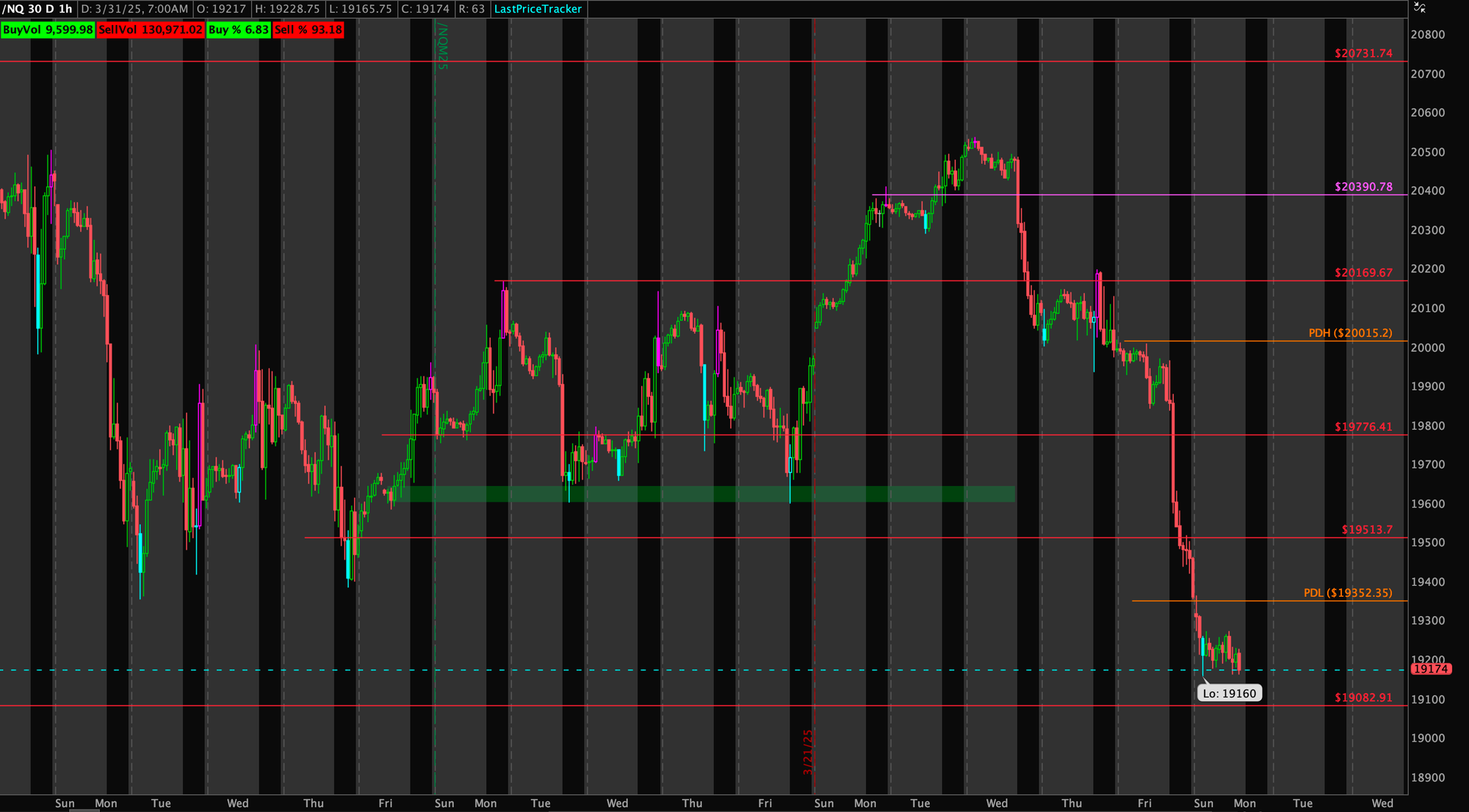Select the $19513.7 price level label
This screenshot has width=1469, height=812.
pyautogui.click(x=1366, y=529)
